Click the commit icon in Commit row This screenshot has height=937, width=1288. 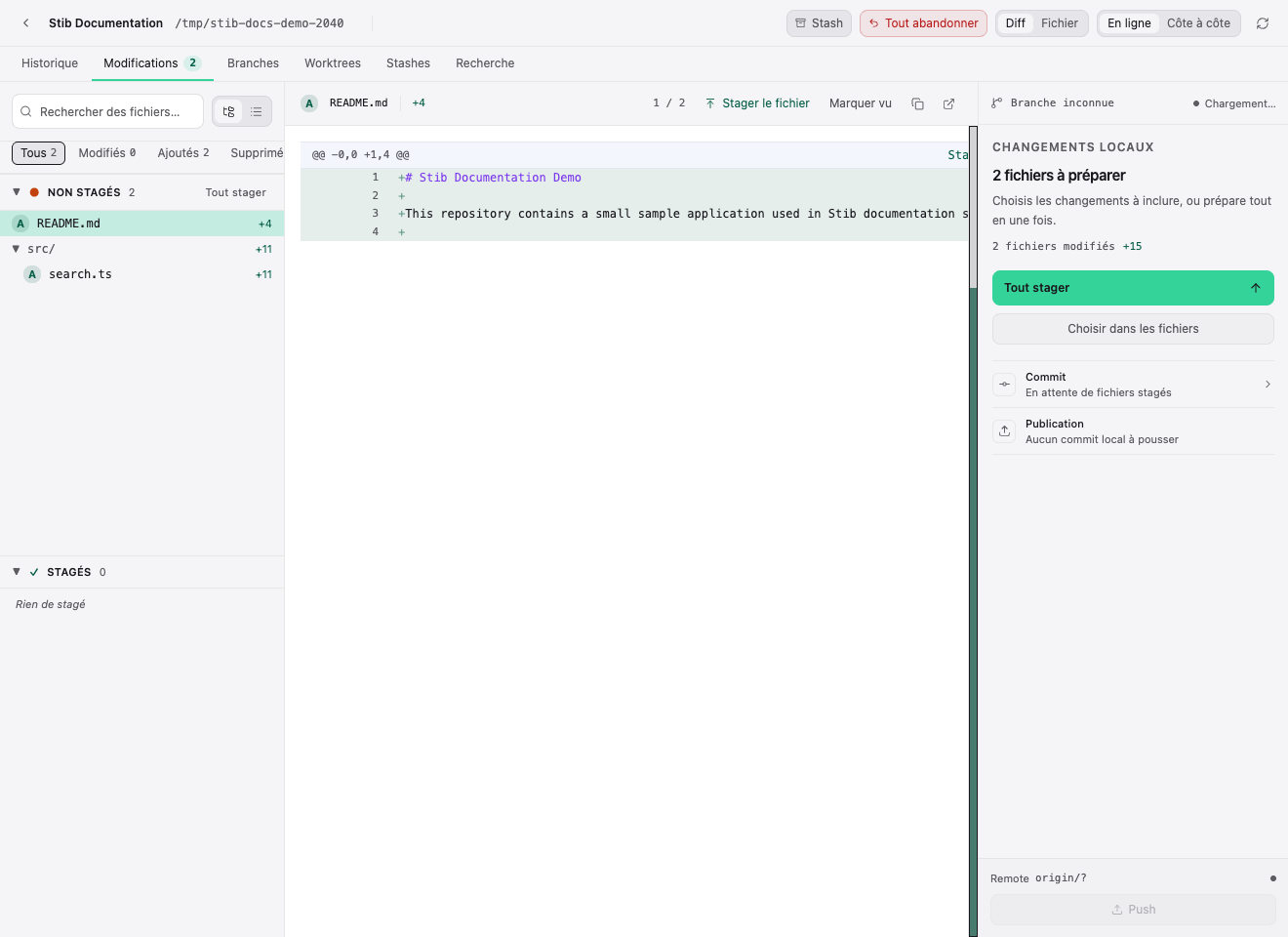pyautogui.click(x=1004, y=385)
